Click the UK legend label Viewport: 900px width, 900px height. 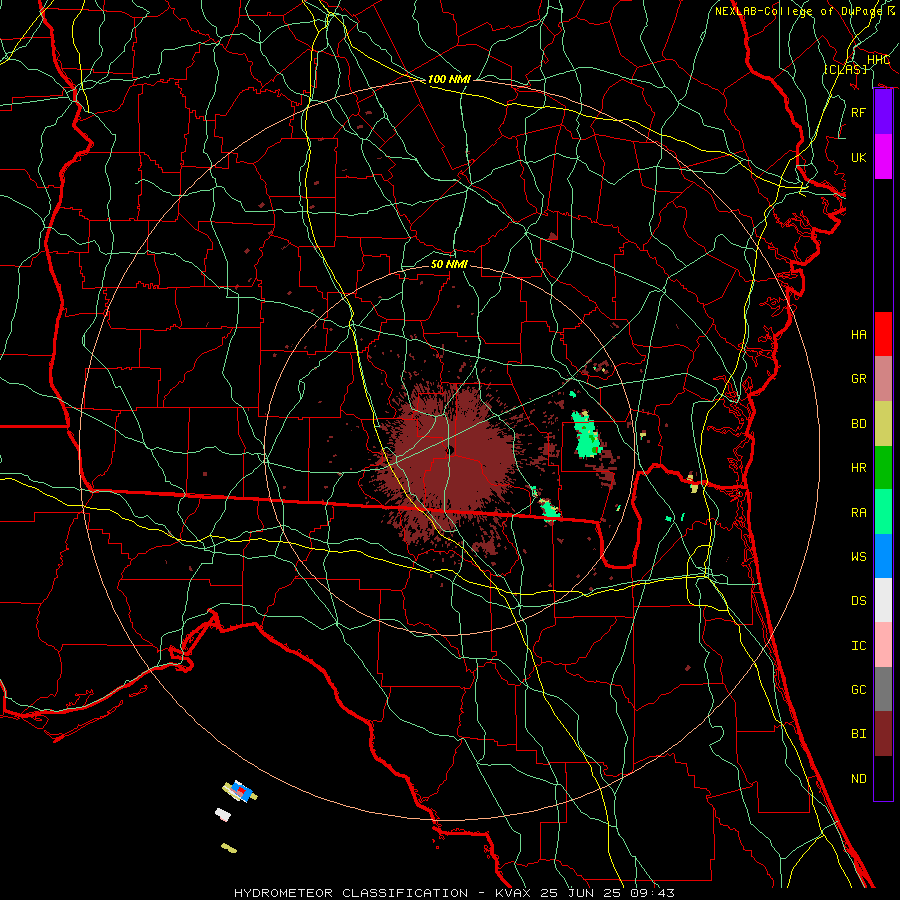point(858,157)
